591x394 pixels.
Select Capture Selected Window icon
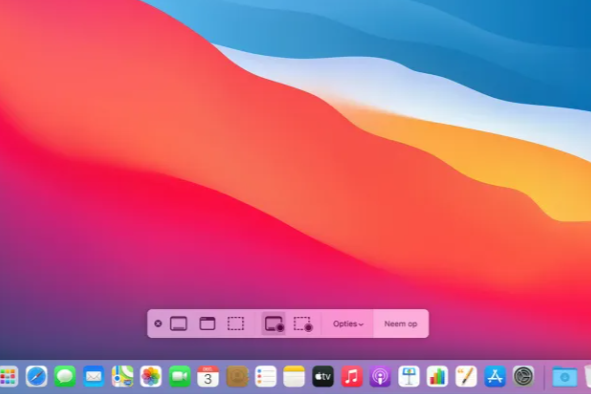coord(207,323)
